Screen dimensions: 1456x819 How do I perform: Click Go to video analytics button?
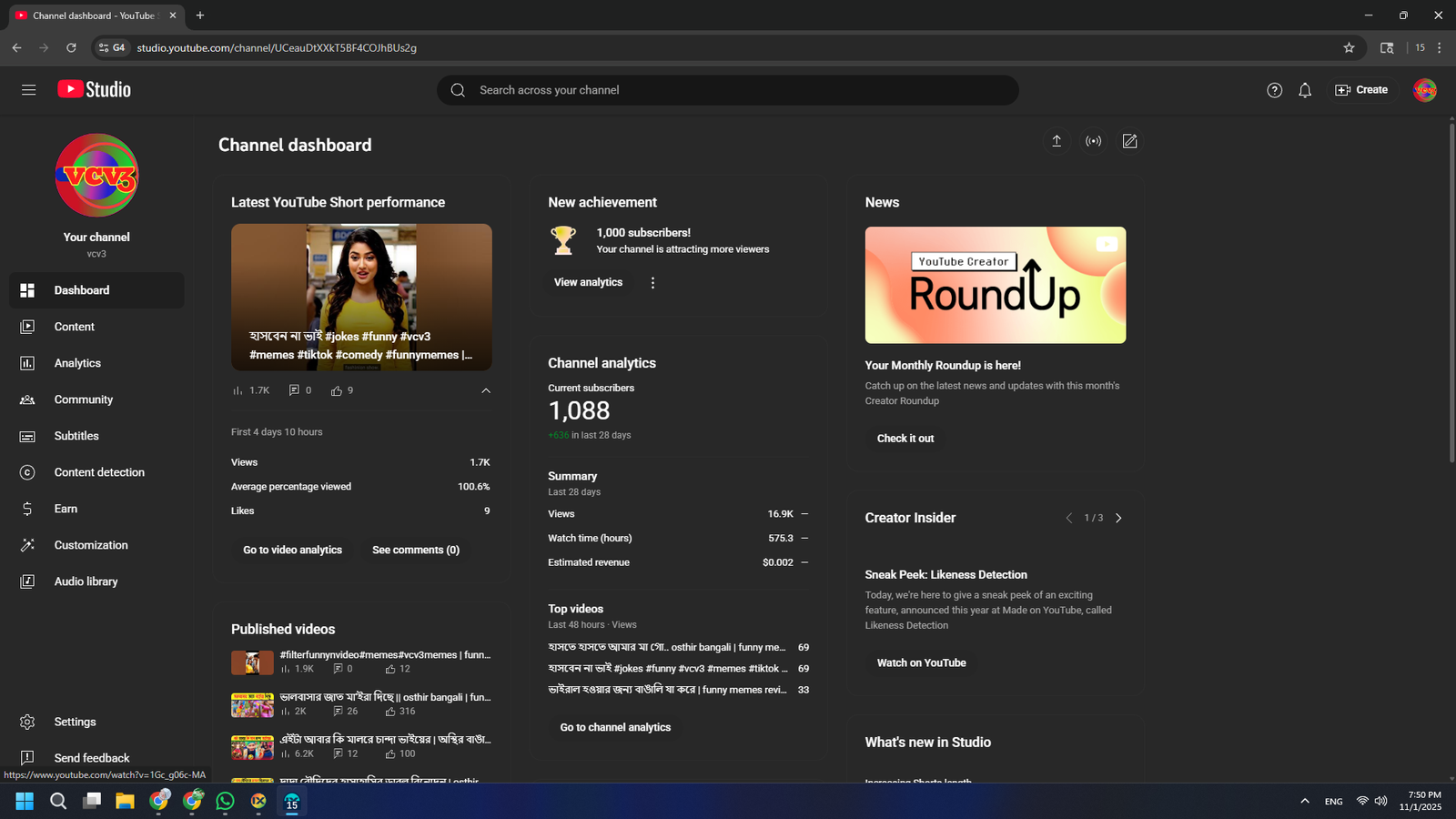(x=292, y=550)
